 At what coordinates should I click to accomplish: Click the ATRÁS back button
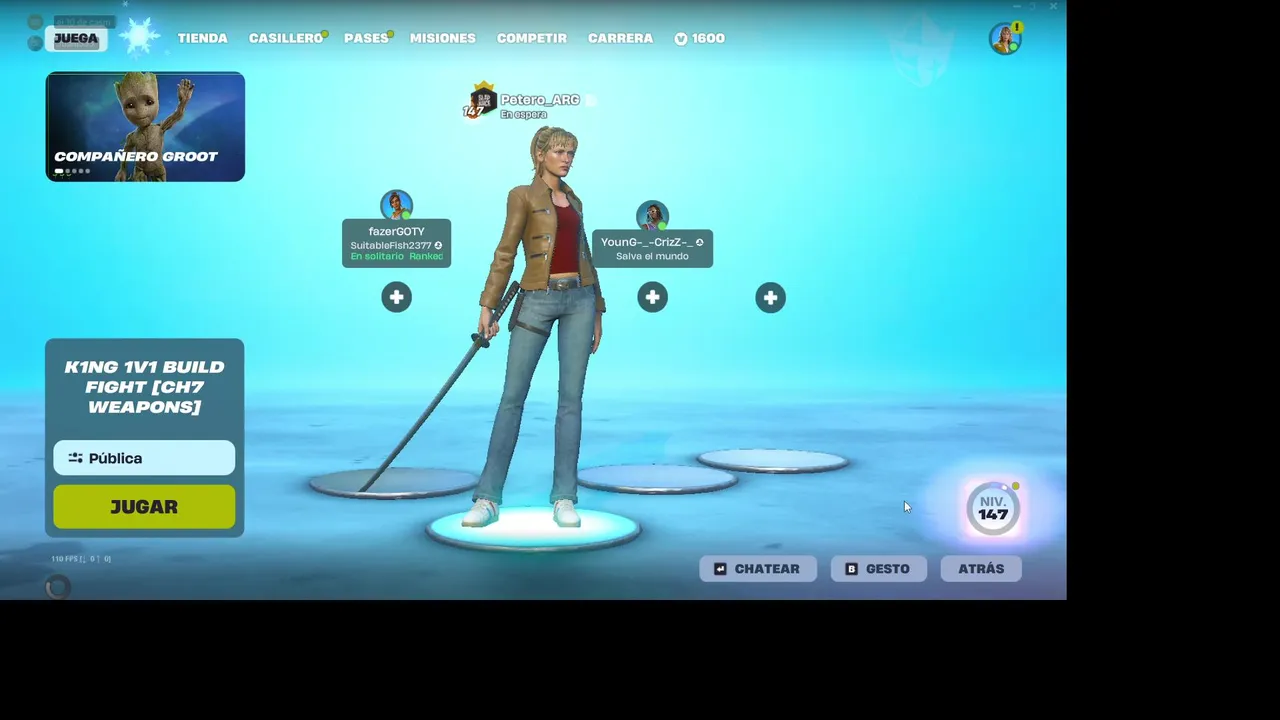point(981,569)
